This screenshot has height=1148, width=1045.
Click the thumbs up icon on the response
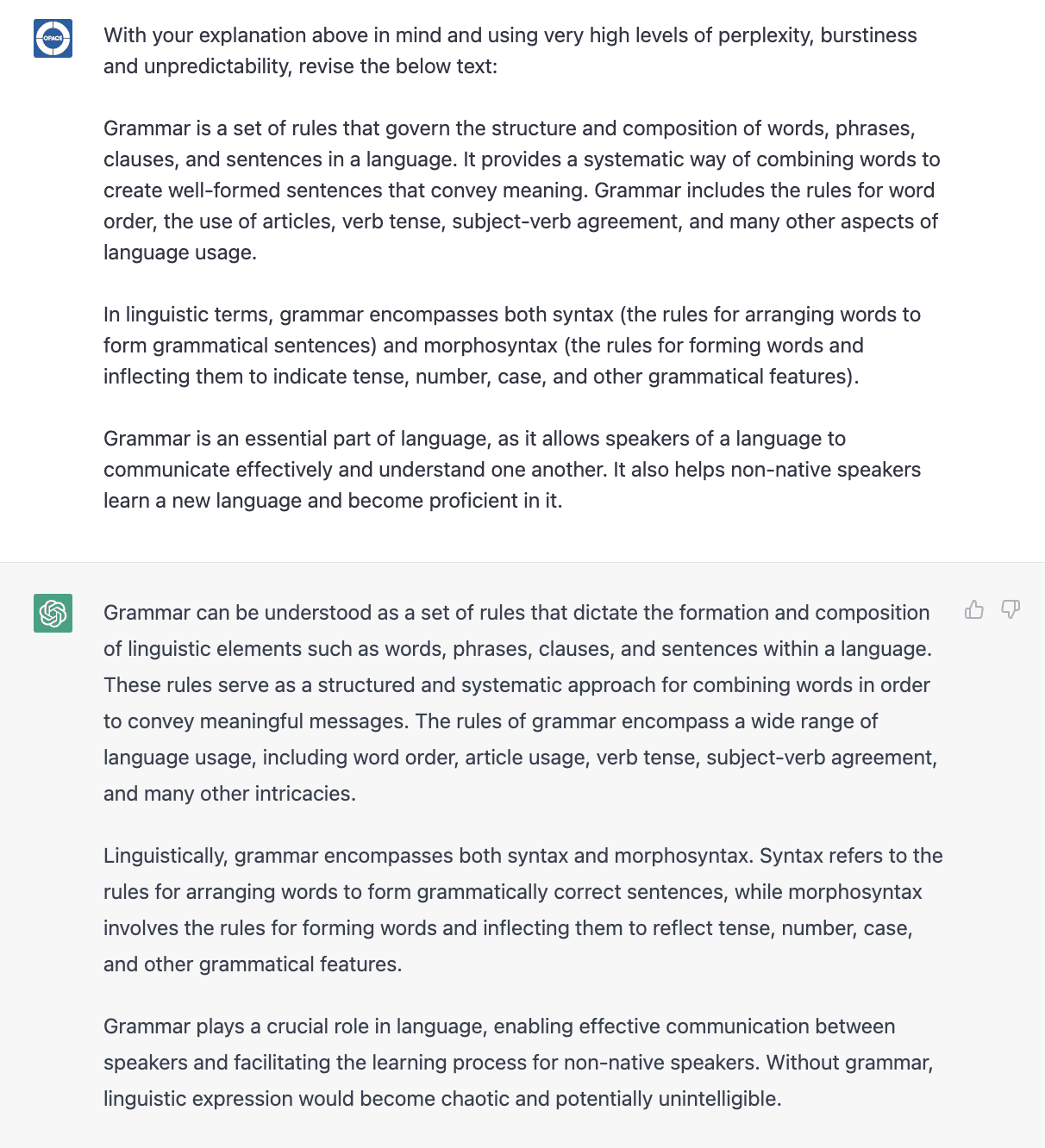(974, 610)
